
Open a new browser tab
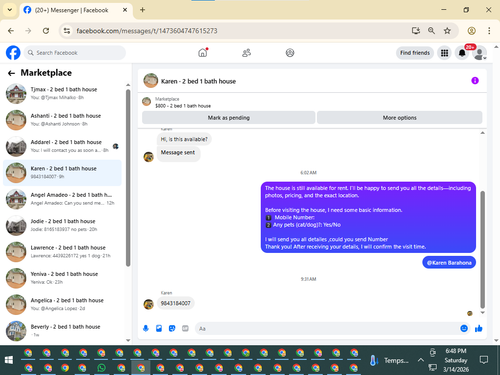click(142, 10)
